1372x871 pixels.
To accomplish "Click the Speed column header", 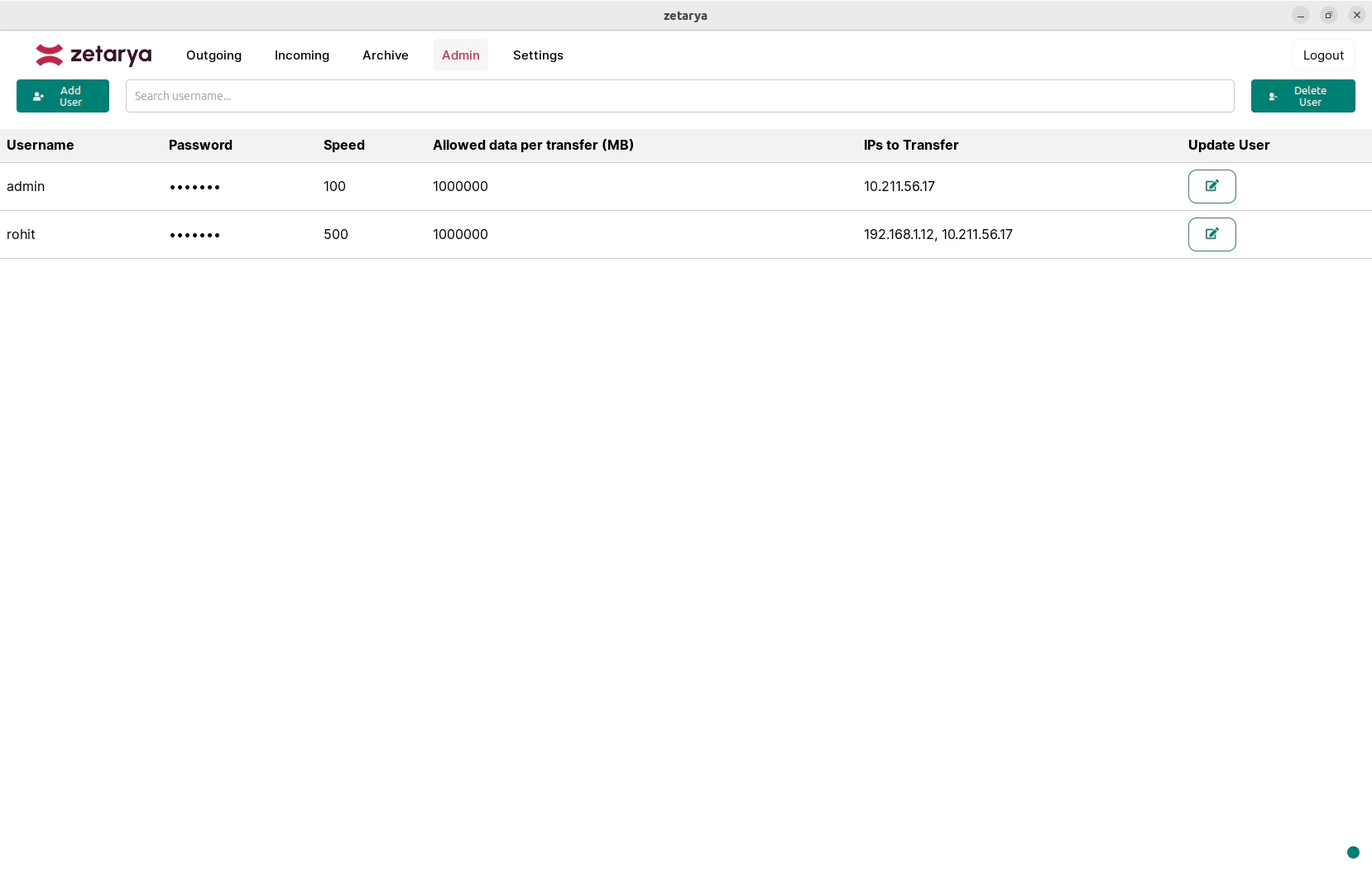I will (x=344, y=145).
